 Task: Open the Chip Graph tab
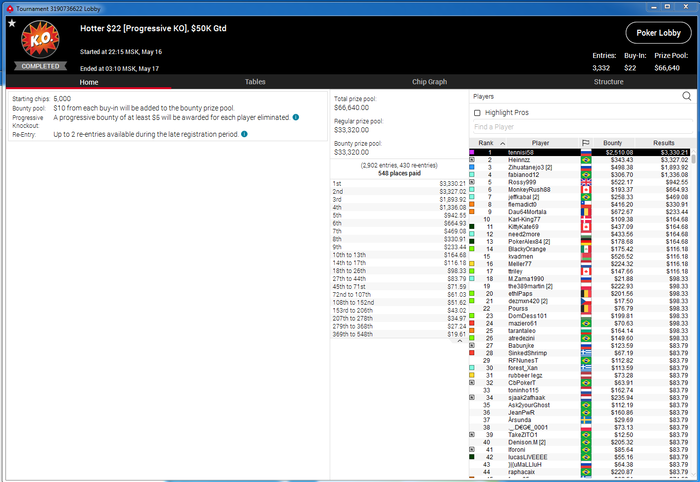(429, 82)
